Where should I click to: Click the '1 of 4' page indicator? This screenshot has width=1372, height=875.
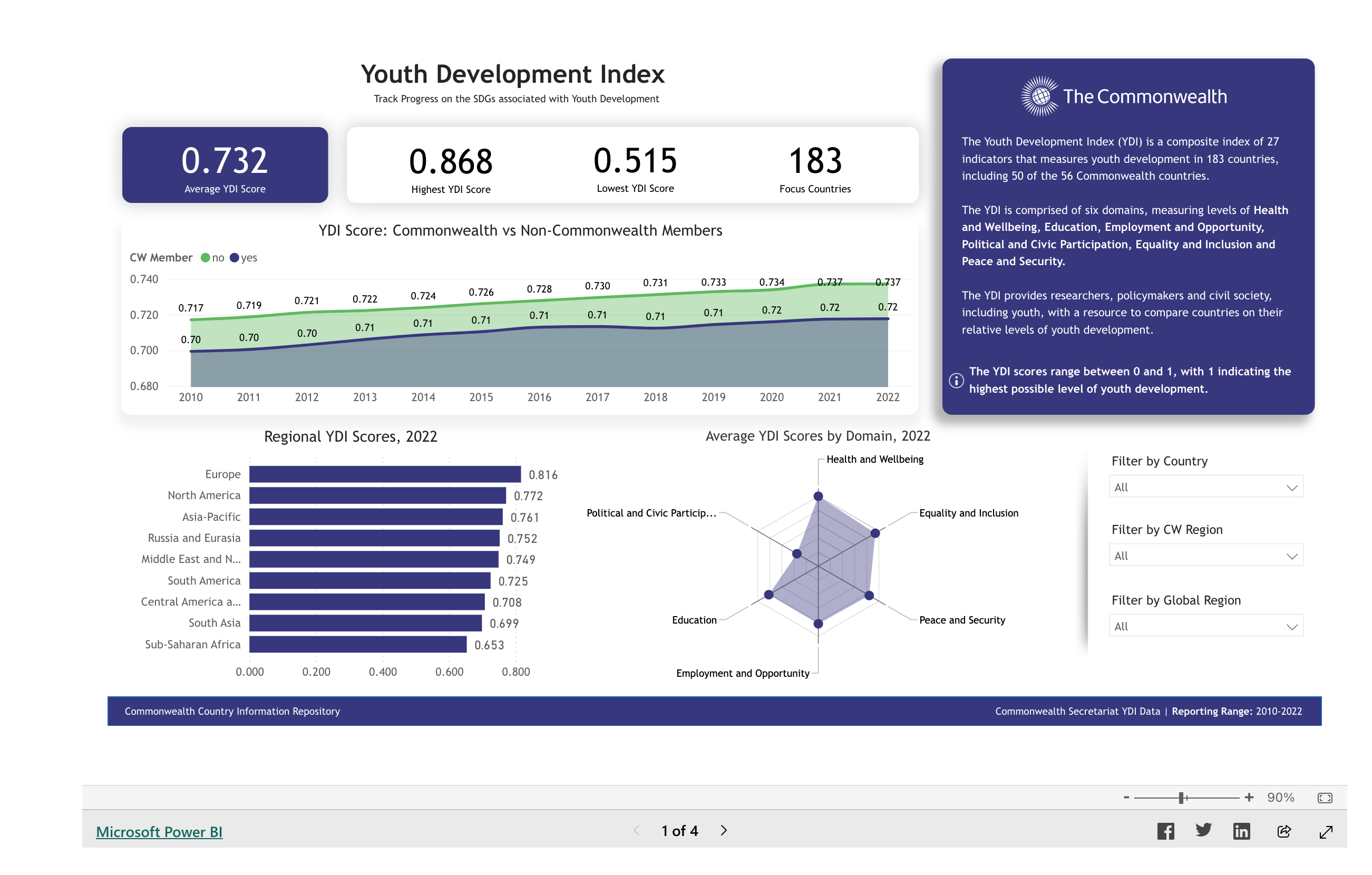point(680,831)
